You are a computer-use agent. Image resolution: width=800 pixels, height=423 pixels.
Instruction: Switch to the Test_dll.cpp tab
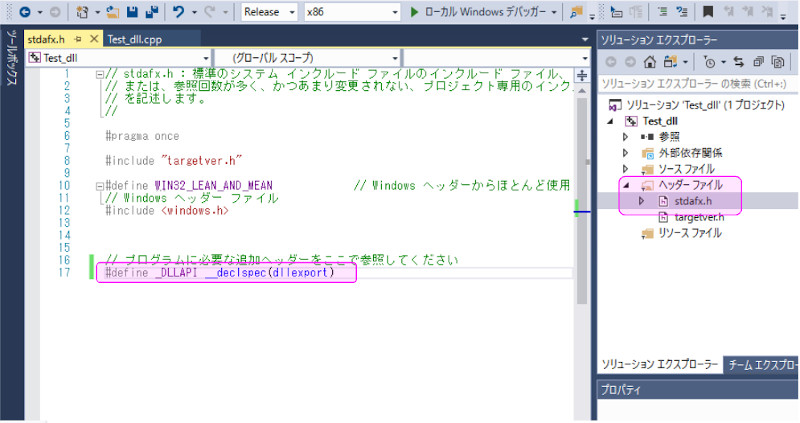135,39
